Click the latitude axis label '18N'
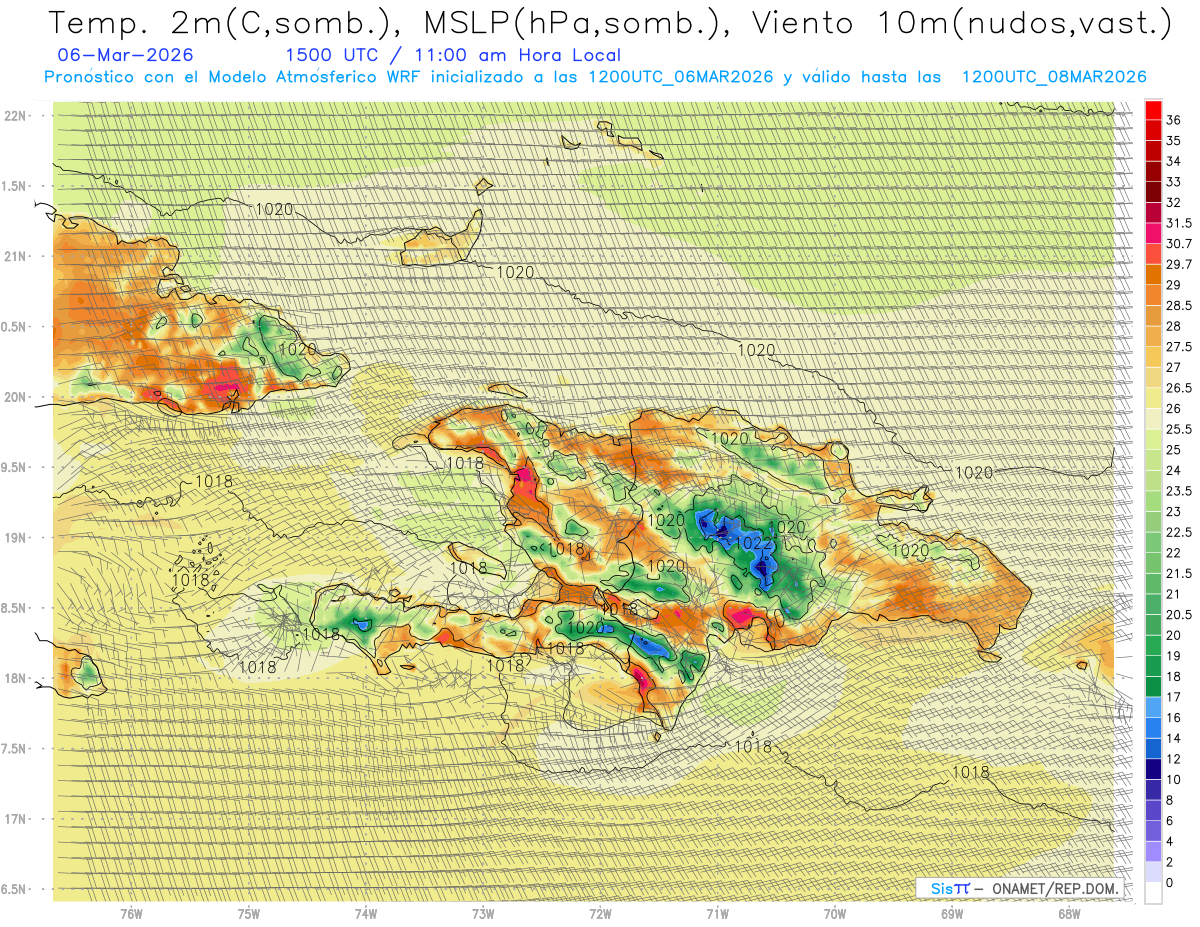The height and width of the screenshot is (927, 1200). (x=16, y=678)
